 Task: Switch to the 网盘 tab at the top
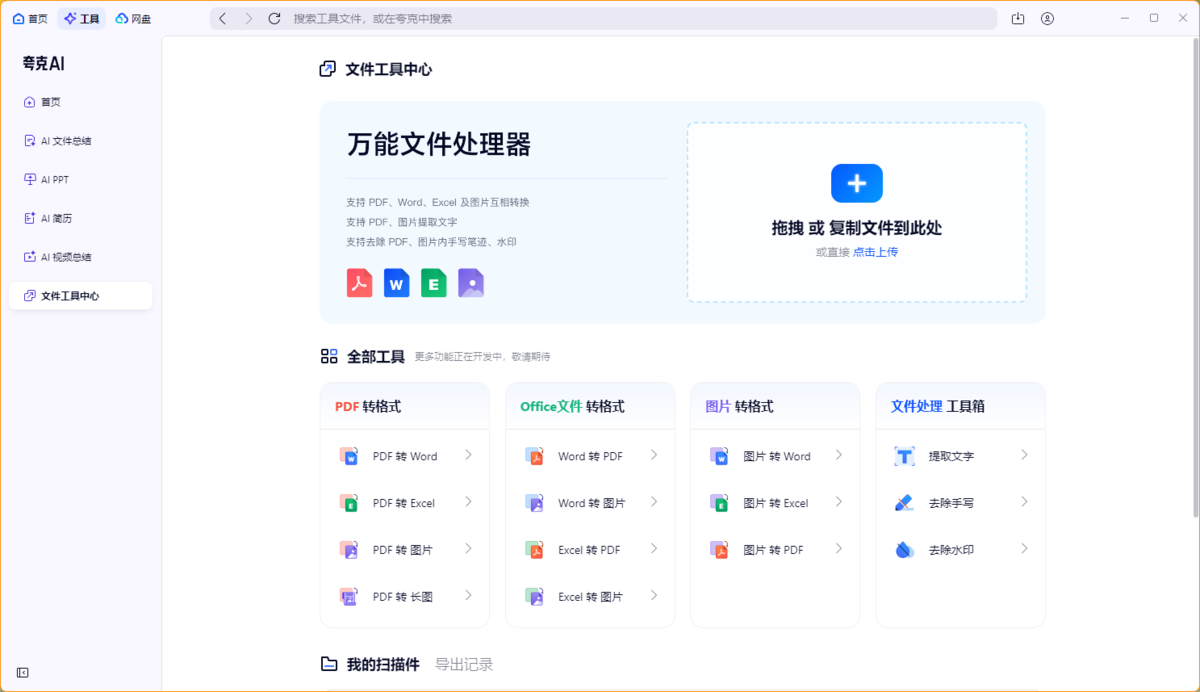132,18
